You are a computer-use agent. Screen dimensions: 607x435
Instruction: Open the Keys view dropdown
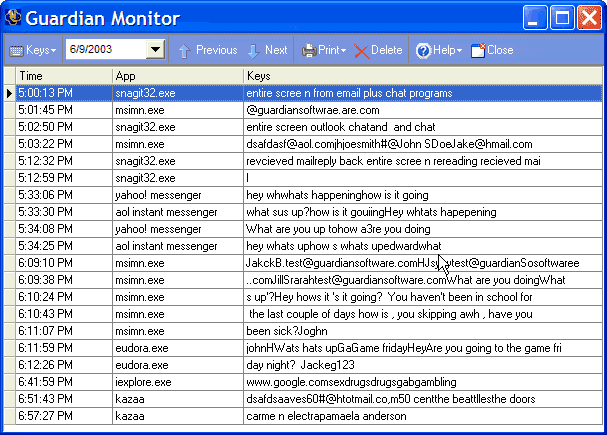click(33, 50)
